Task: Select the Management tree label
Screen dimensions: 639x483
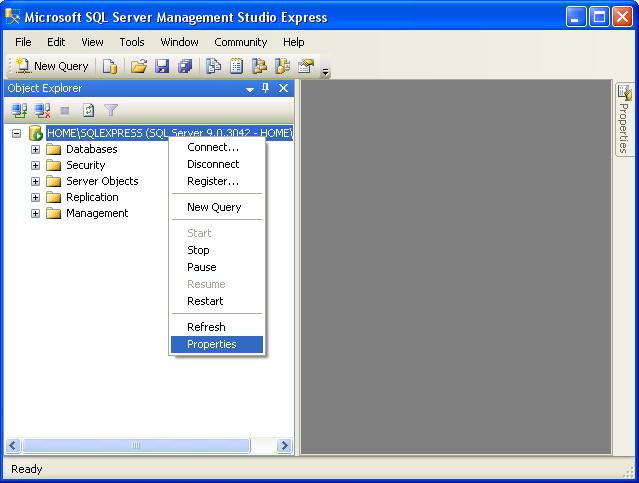Action: 97,213
